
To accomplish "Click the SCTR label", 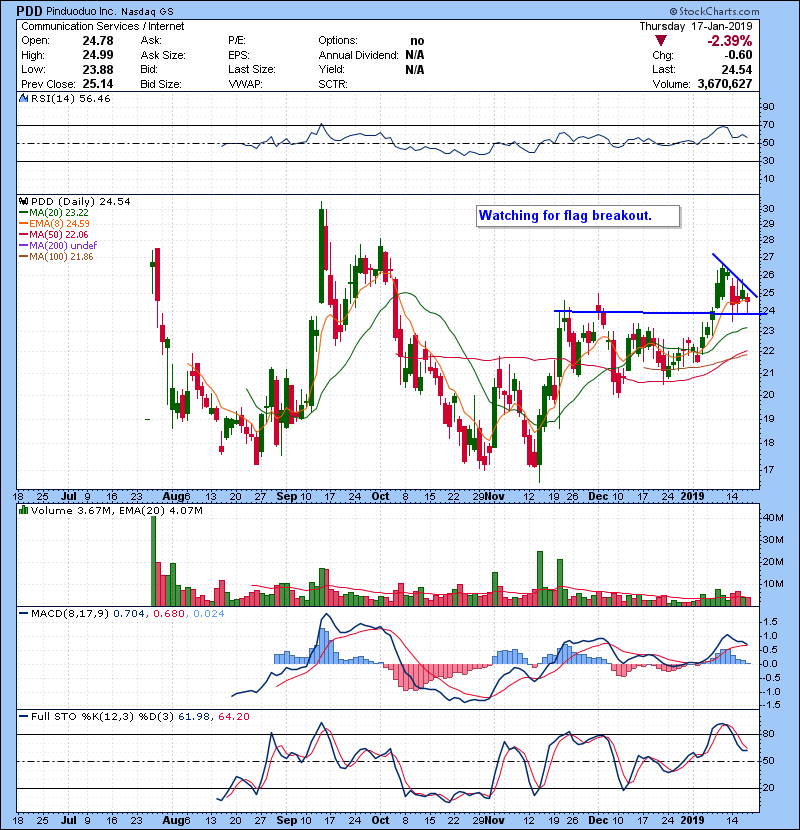I will (x=333, y=84).
